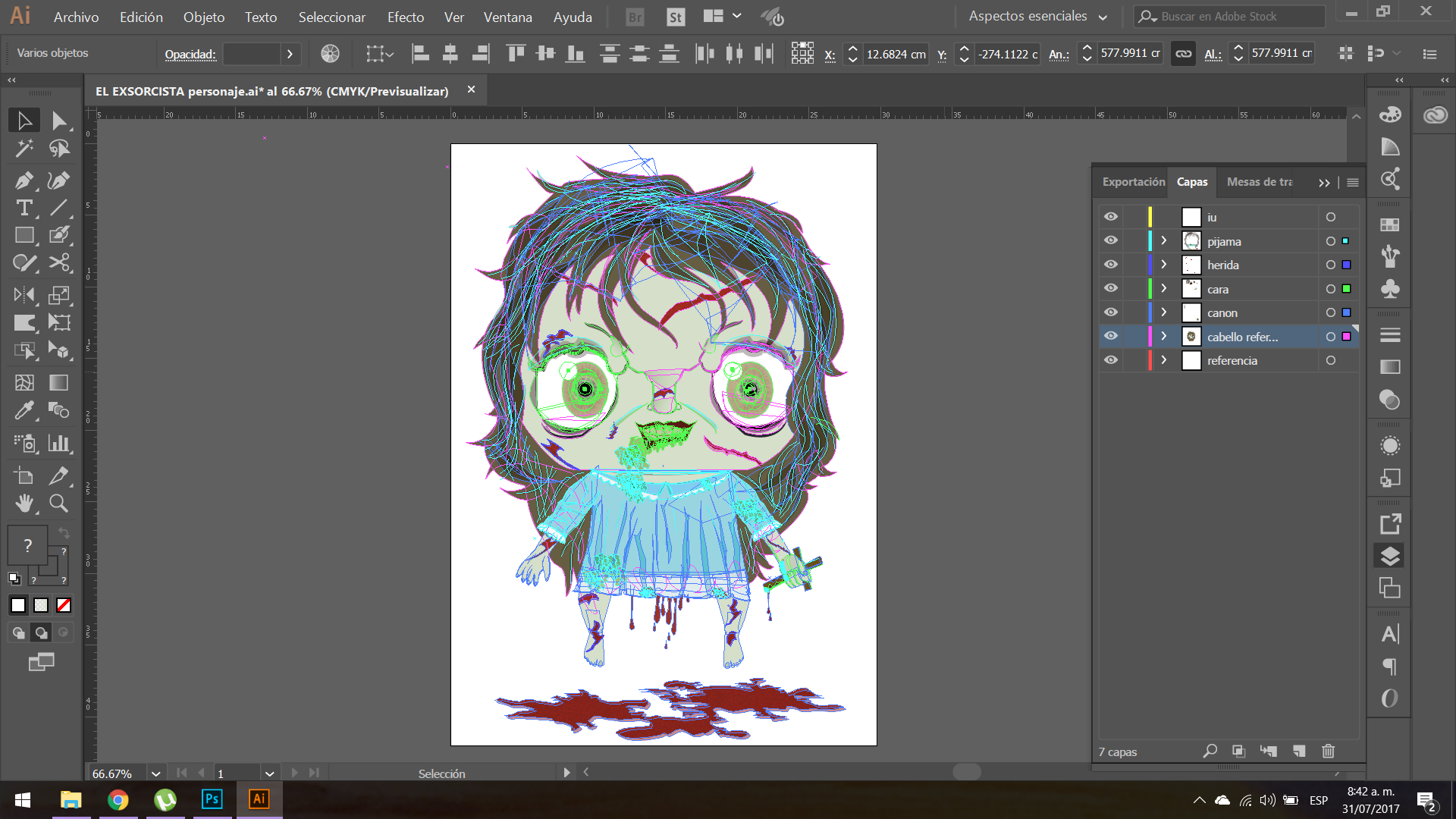Viewport: 1456px width, 819px height.
Task: Open Photoshop from the taskbar
Action: [x=212, y=799]
